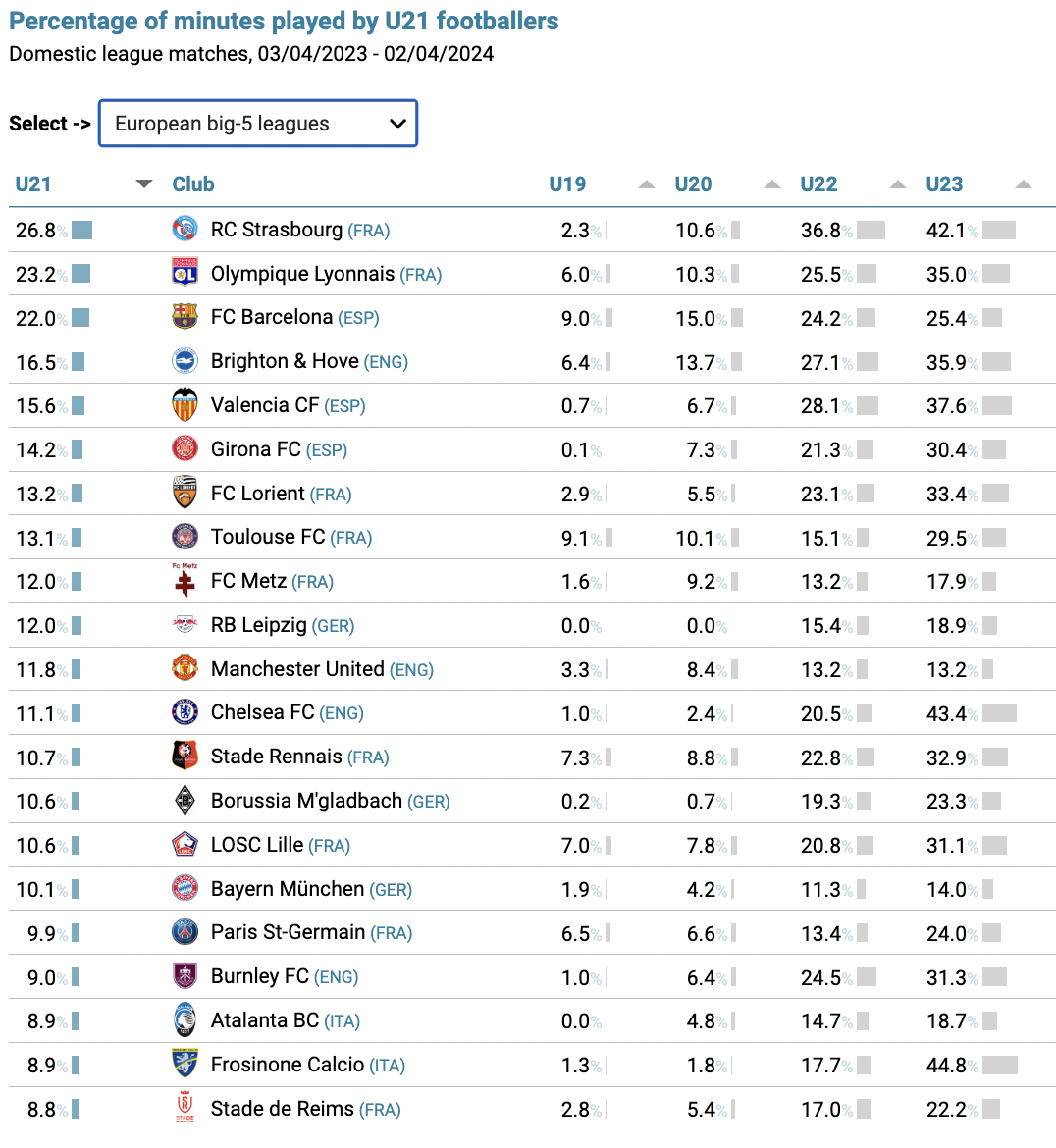Select the Brighton & Hove club name

(285, 361)
